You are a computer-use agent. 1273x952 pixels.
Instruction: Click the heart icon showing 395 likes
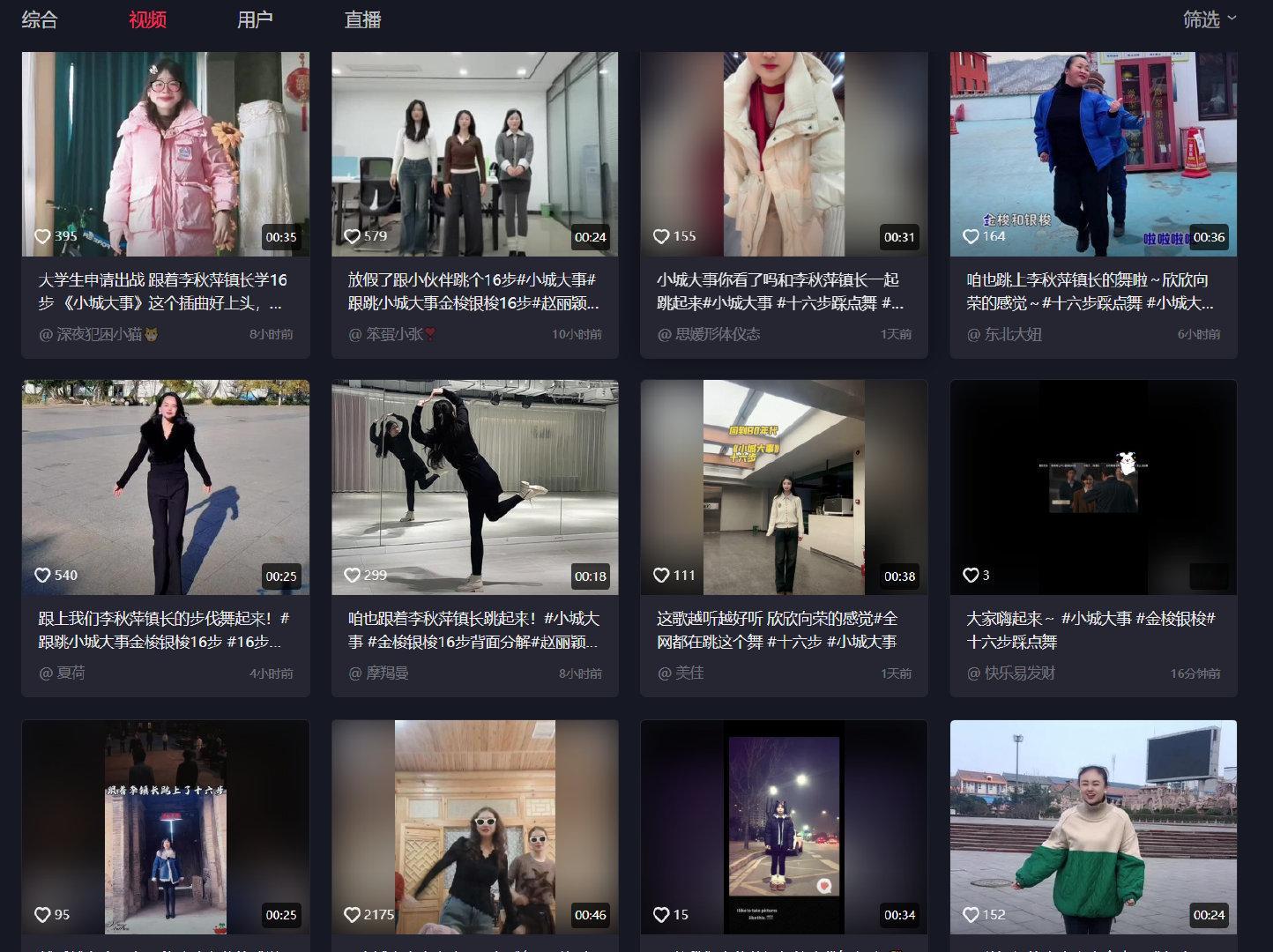42,236
